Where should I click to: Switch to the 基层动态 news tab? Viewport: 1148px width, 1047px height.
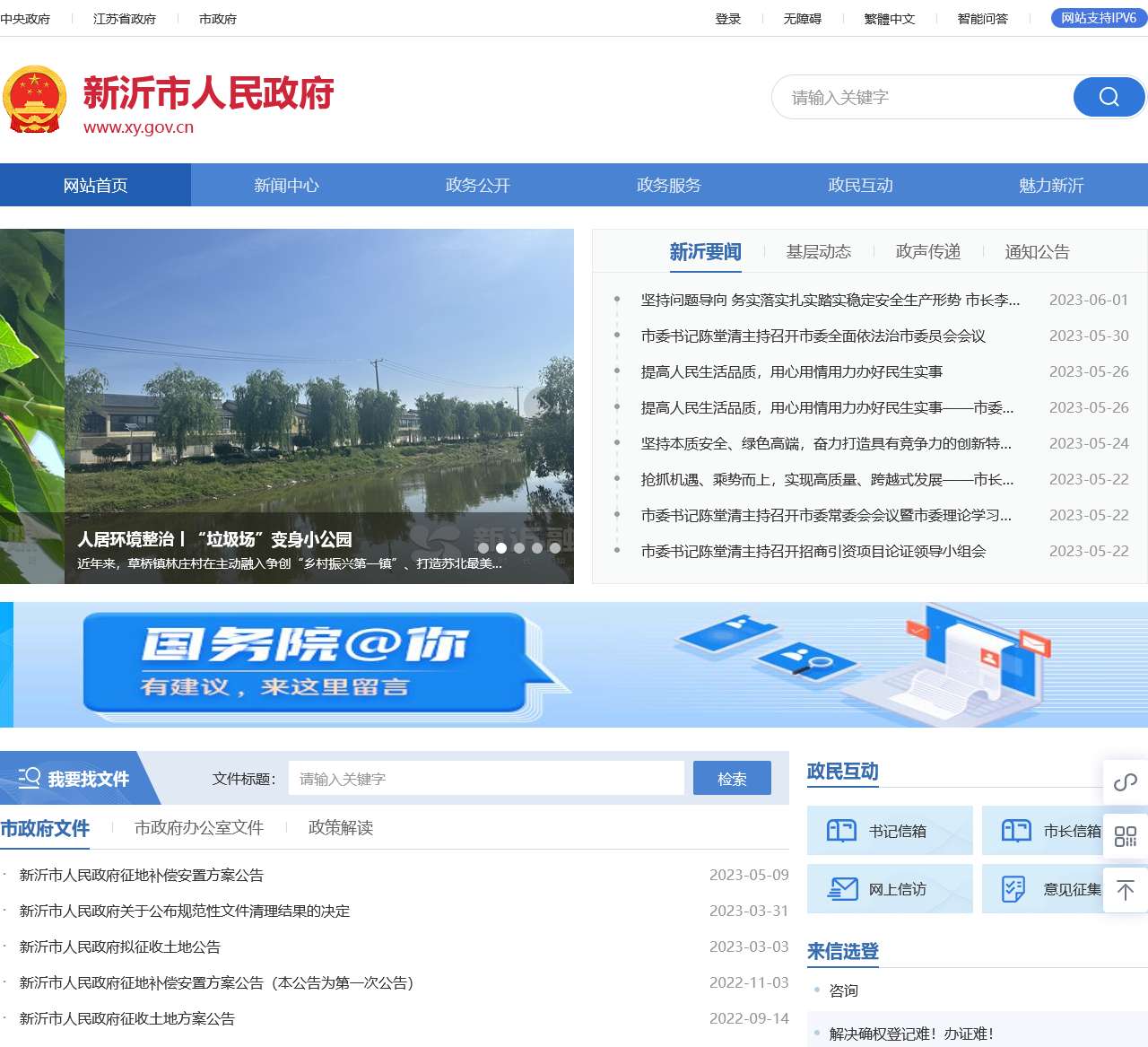(819, 252)
